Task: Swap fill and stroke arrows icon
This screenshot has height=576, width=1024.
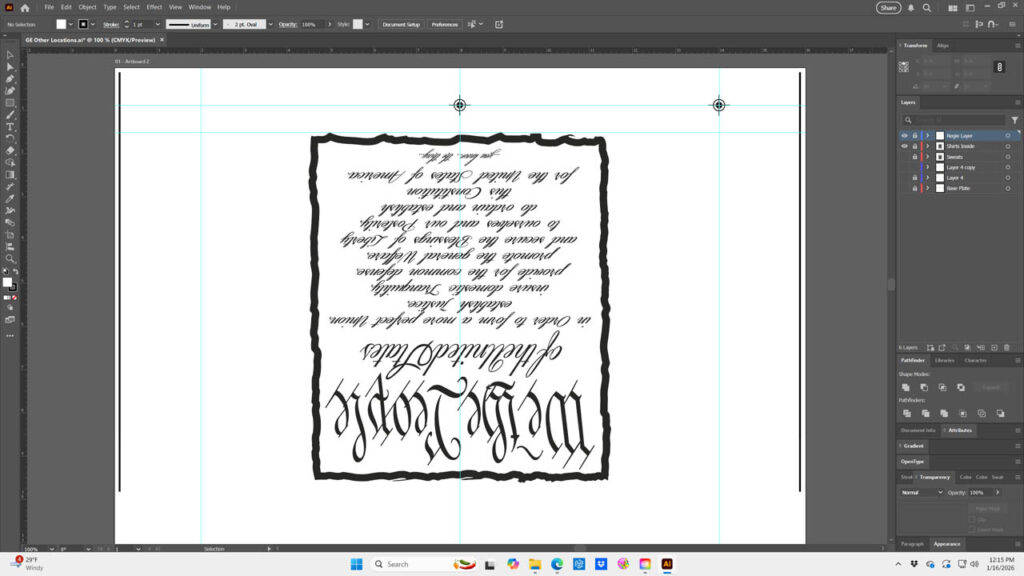Action: [x=16, y=272]
